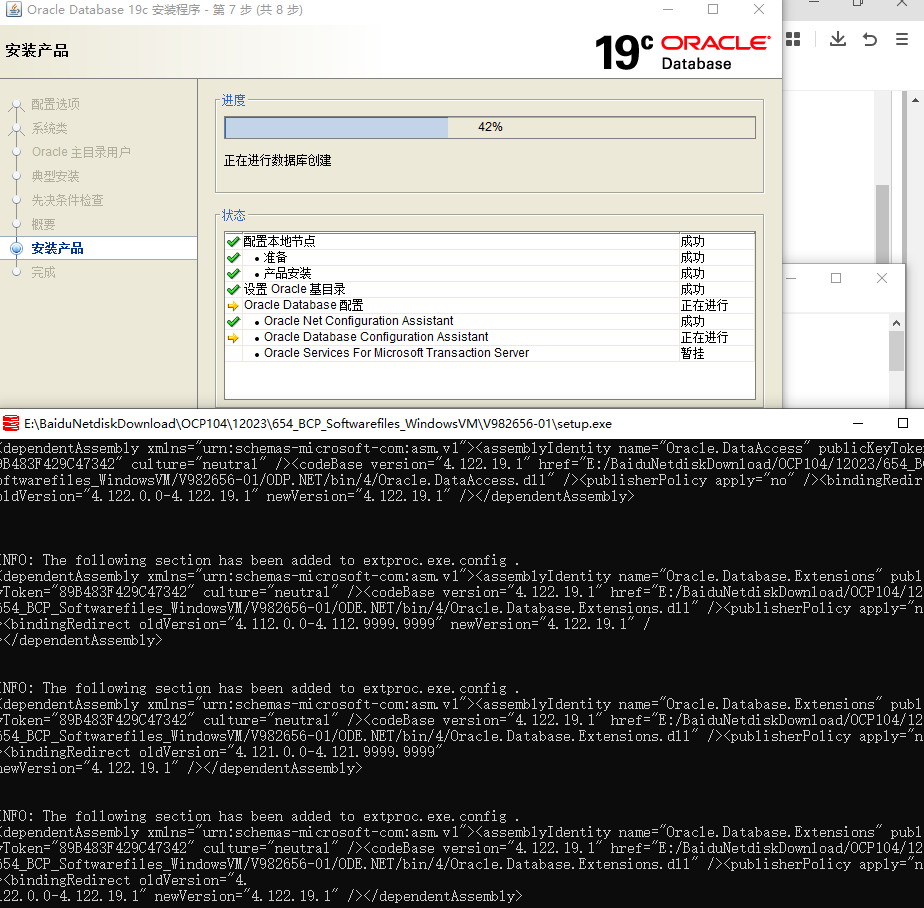Close the small background window
The height and width of the screenshot is (908, 924).
pyautogui.click(x=882, y=278)
